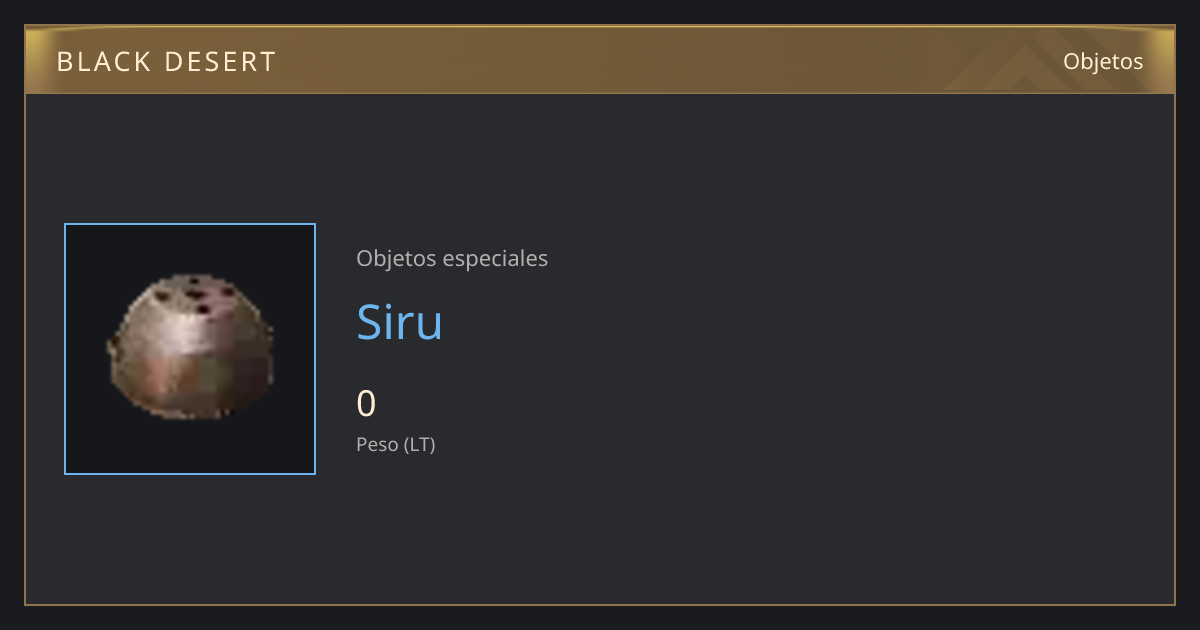Open the Siru item name link
Image resolution: width=1200 pixels, height=630 pixels.
click(x=399, y=321)
